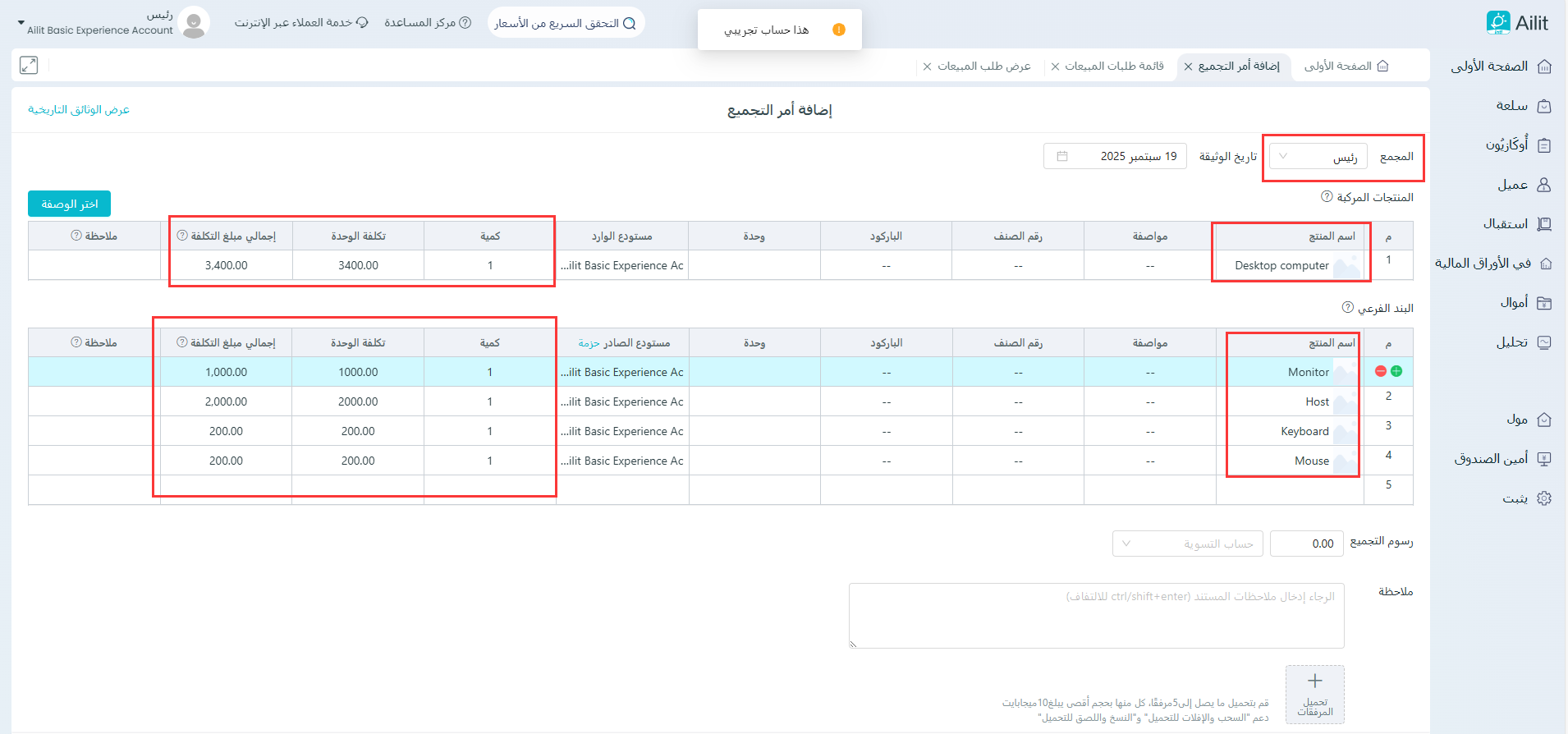1568x734 pixels.
Task: Click green add-row plus icon beside Monitor
Action: [x=1396, y=371]
